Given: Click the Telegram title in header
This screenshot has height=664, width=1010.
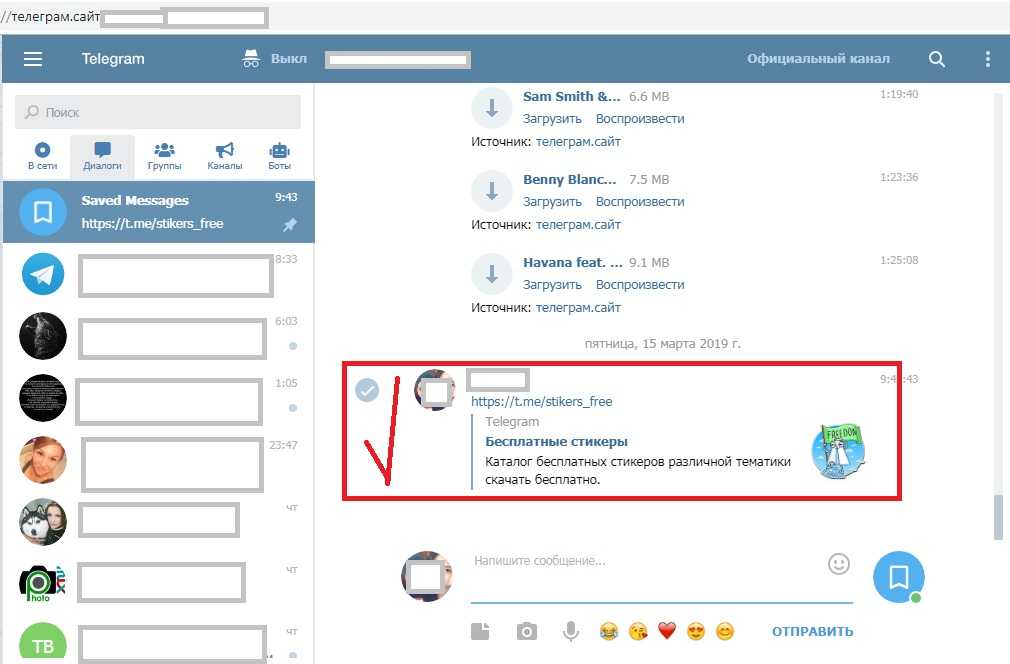Looking at the screenshot, I should (x=113, y=59).
